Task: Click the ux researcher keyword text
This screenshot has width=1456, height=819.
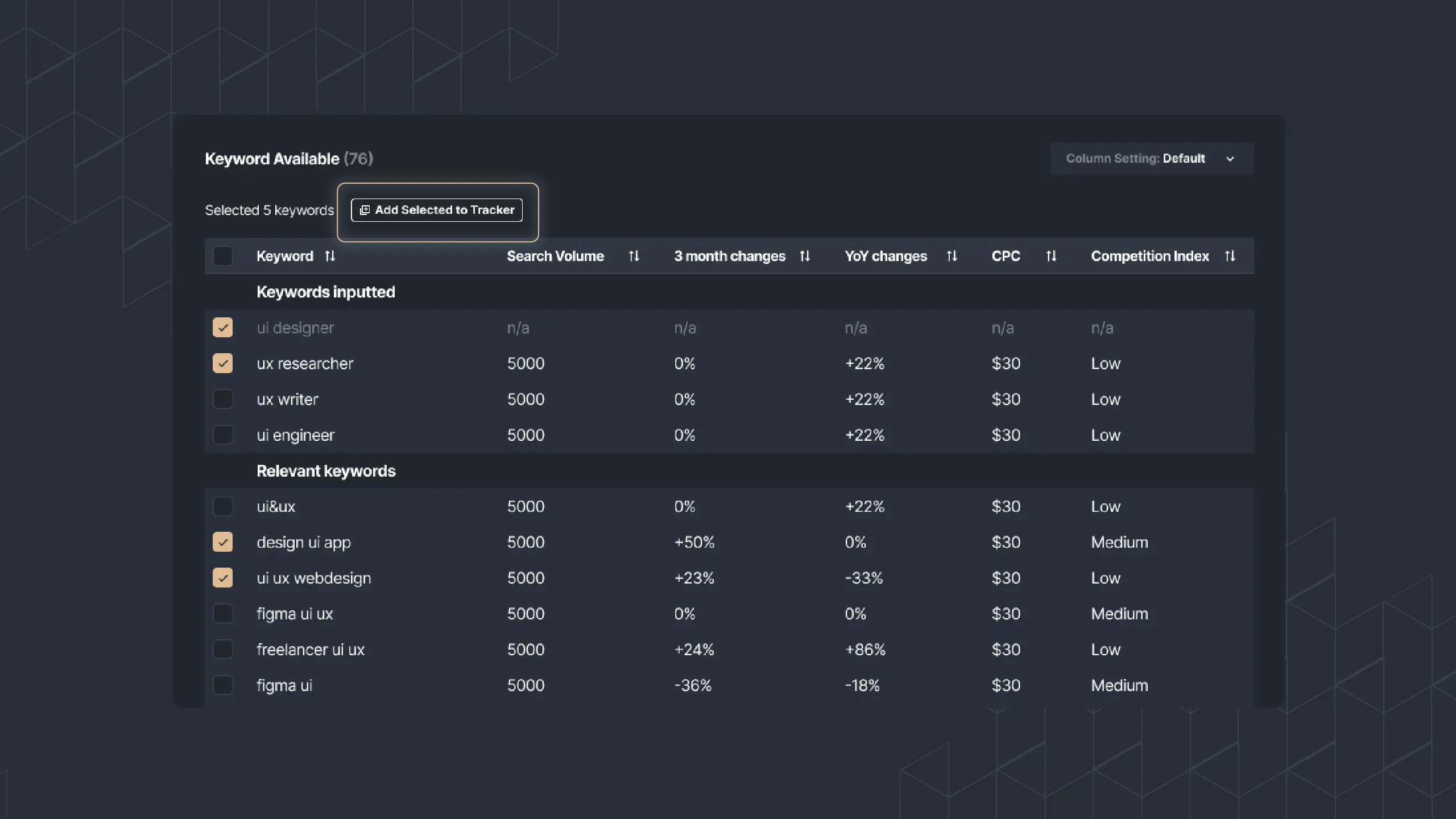Action: point(305,363)
